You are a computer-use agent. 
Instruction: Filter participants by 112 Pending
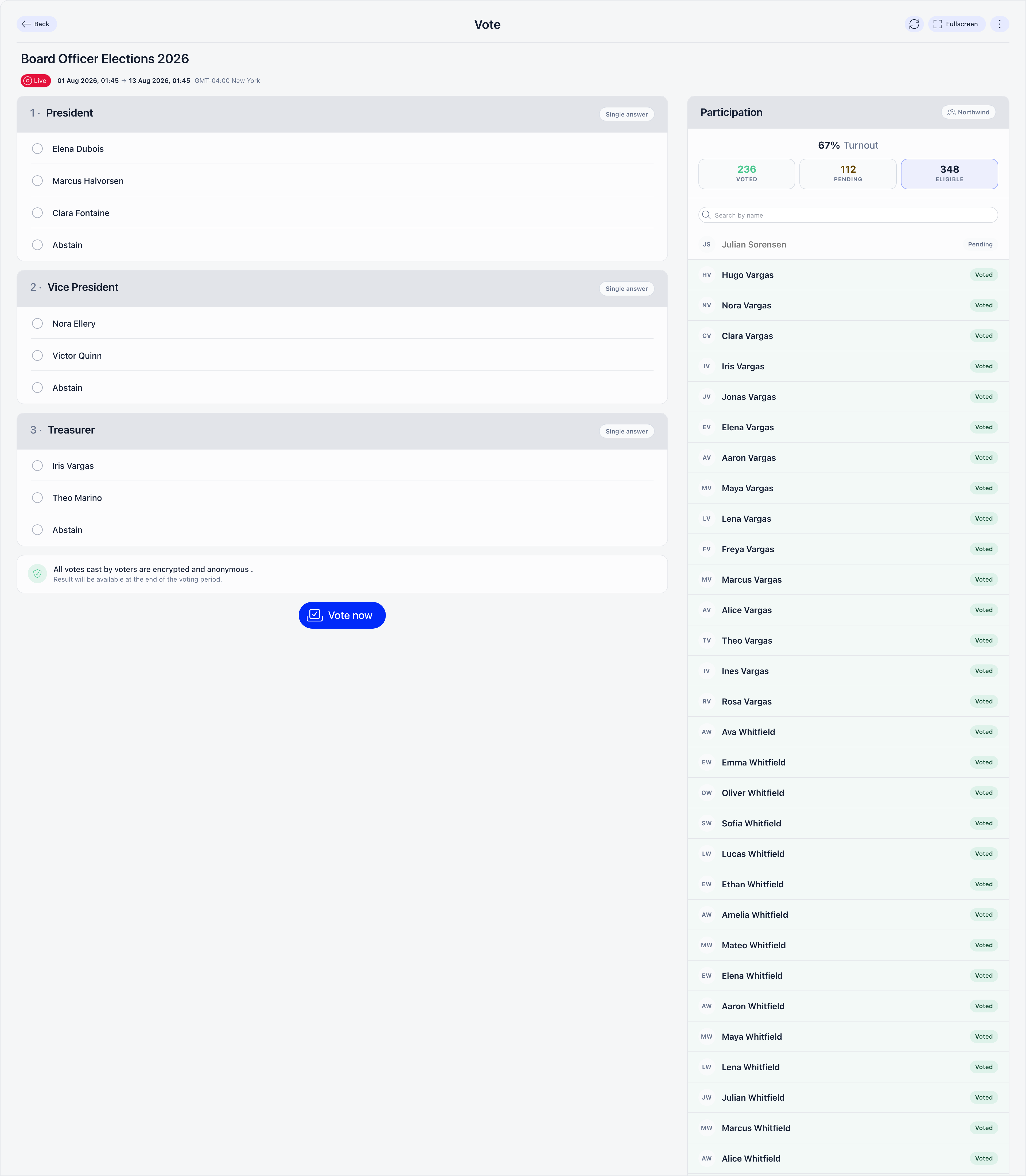point(848,174)
